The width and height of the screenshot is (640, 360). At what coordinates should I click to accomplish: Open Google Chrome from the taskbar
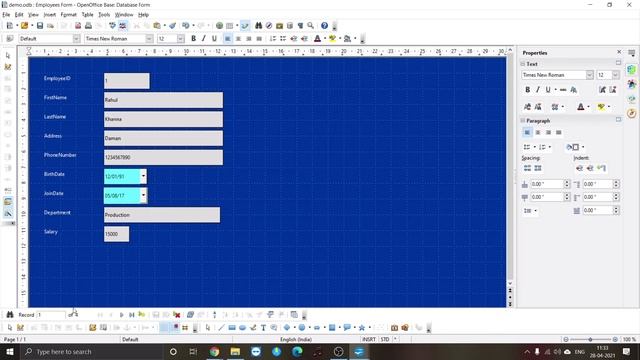click(214, 351)
